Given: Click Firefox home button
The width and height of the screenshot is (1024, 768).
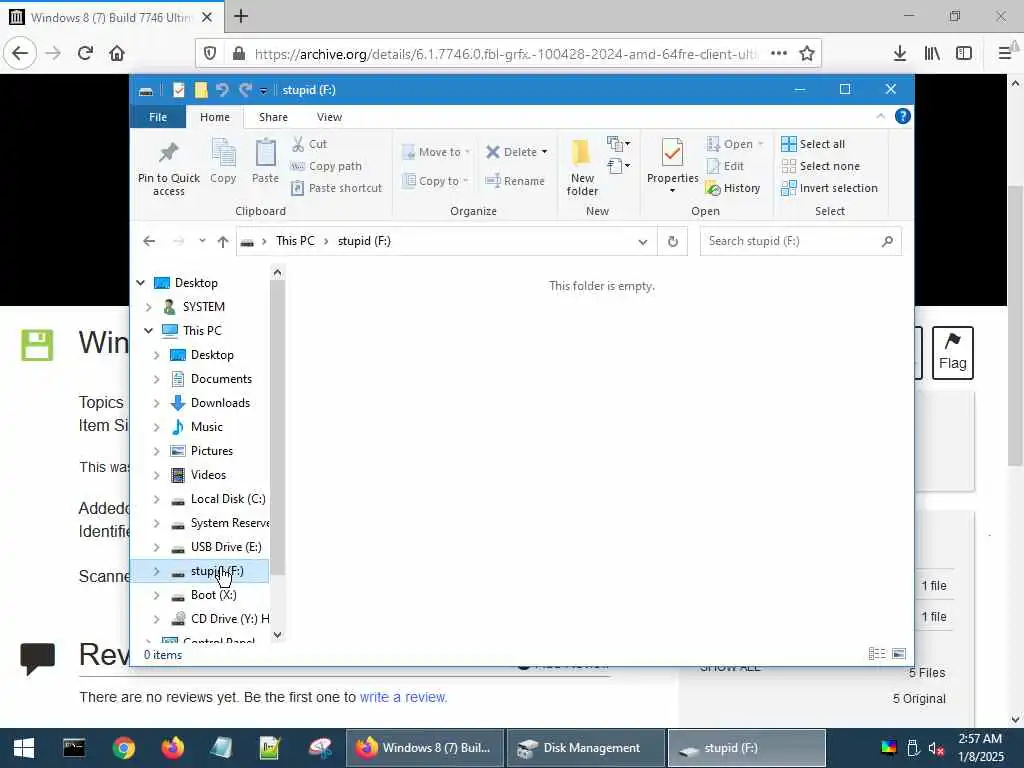Looking at the screenshot, I should (x=117, y=53).
